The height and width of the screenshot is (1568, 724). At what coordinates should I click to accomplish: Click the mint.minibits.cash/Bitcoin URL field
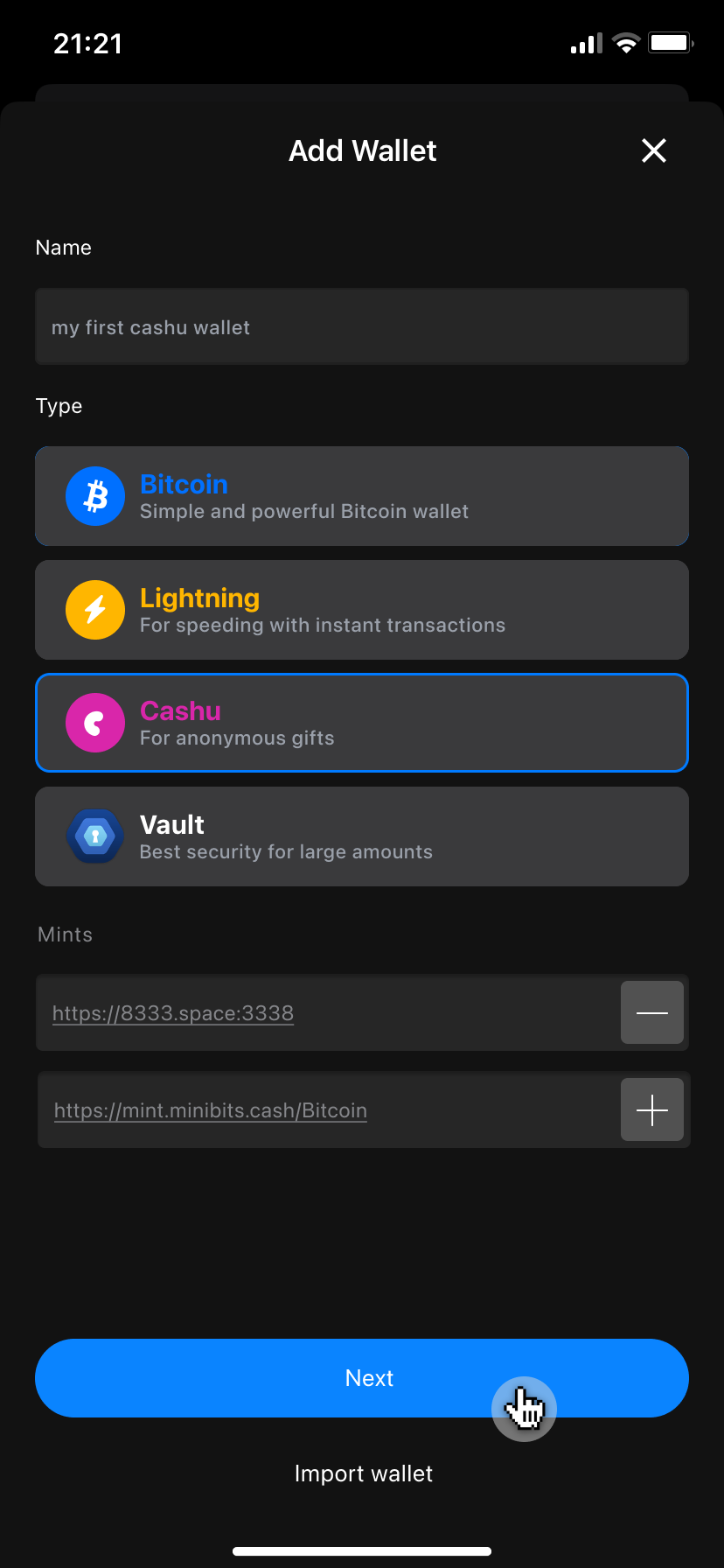[x=211, y=1110]
